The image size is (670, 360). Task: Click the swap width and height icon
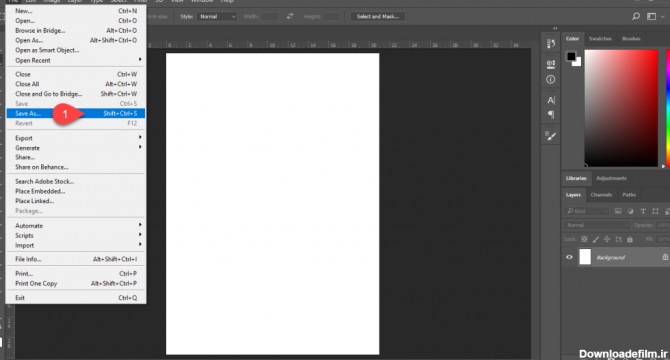(x=290, y=16)
